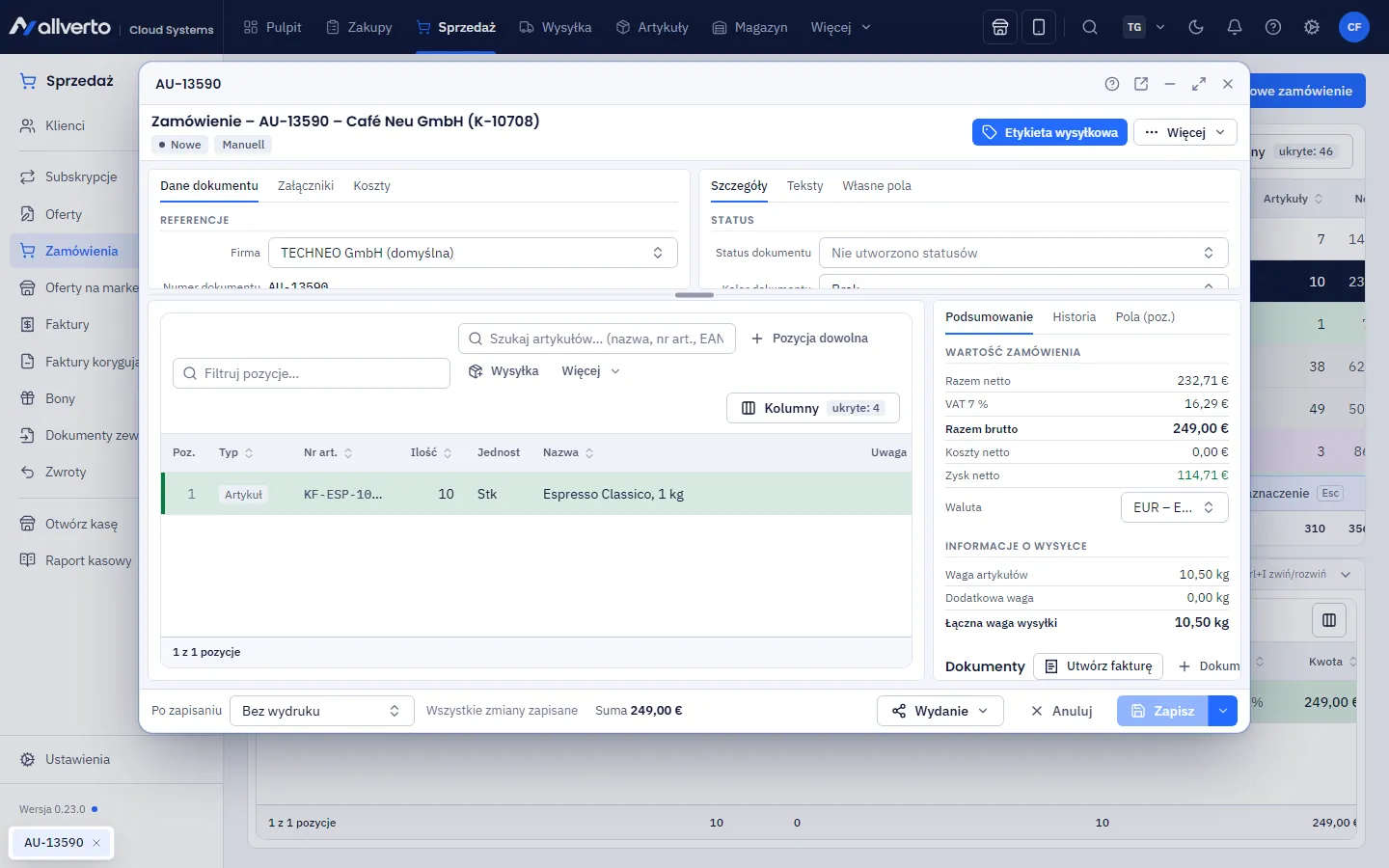The width and height of the screenshot is (1389, 868).
Task: Click the Filtruj pozycje input field
Action: [x=312, y=373]
